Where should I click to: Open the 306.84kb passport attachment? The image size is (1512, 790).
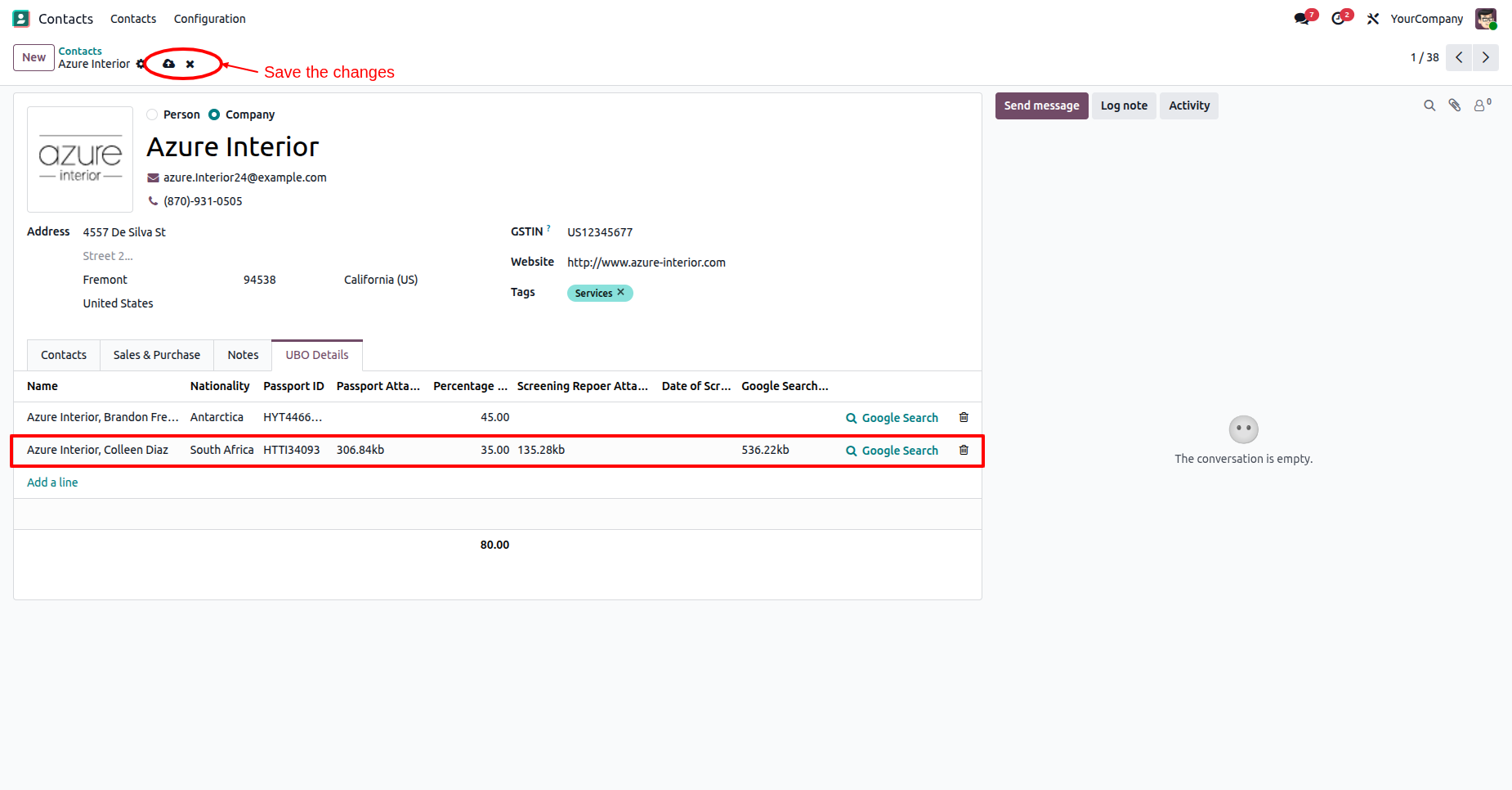(x=360, y=450)
